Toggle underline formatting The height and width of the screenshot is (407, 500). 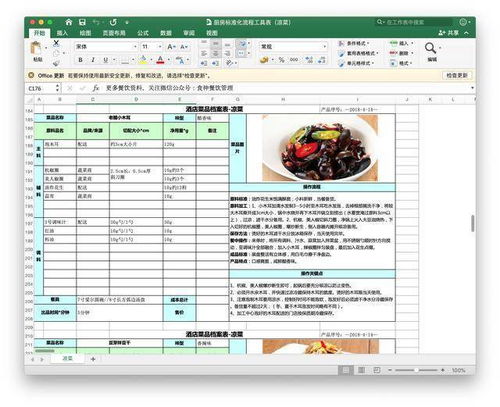click(x=106, y=60)
